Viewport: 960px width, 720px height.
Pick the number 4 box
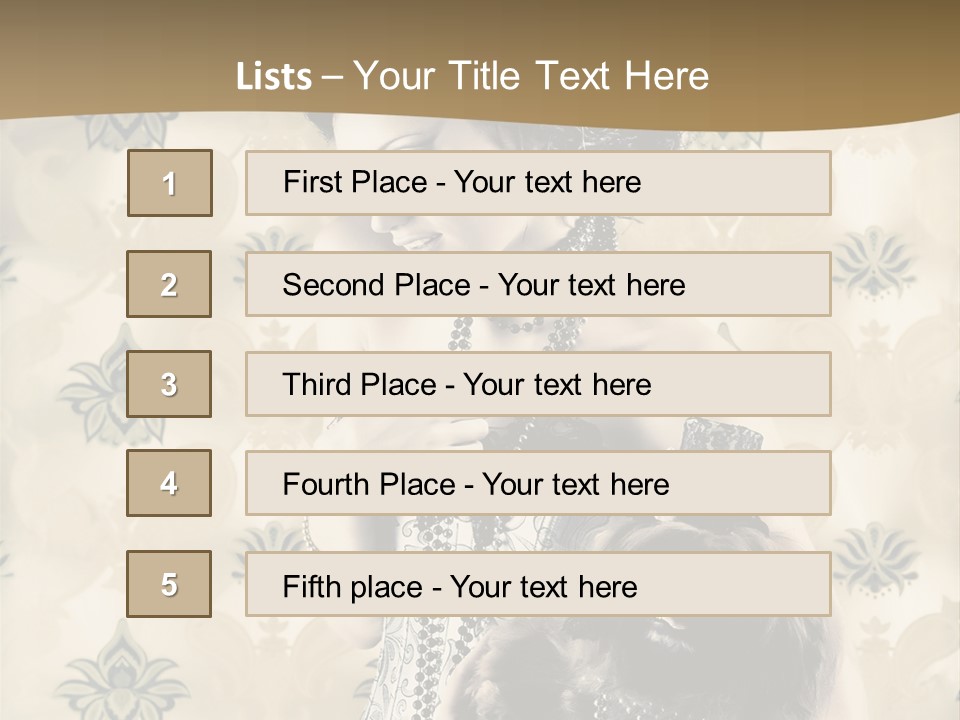click(169, 483)
